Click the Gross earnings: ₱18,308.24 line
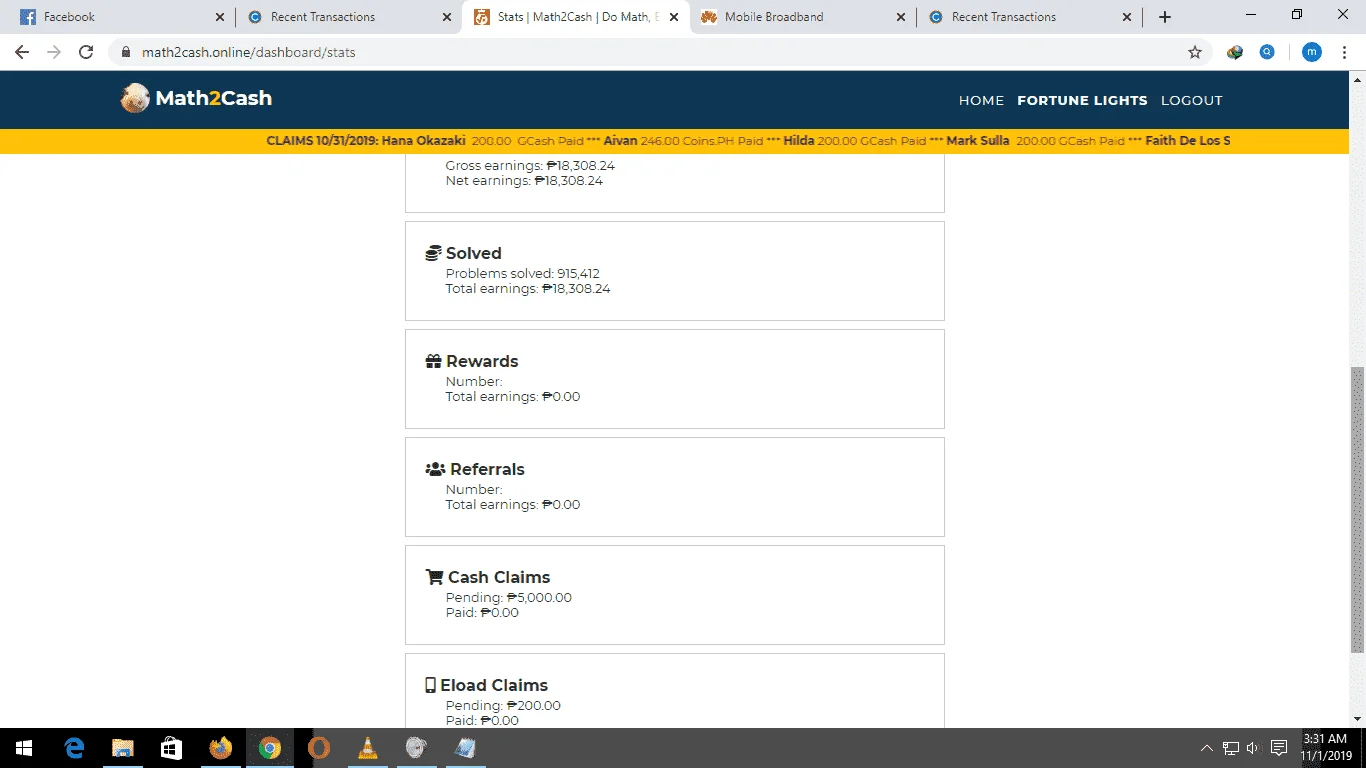The width and height of the screenshot is (1366, 768). pyautogui.click(x=530, y=165)
